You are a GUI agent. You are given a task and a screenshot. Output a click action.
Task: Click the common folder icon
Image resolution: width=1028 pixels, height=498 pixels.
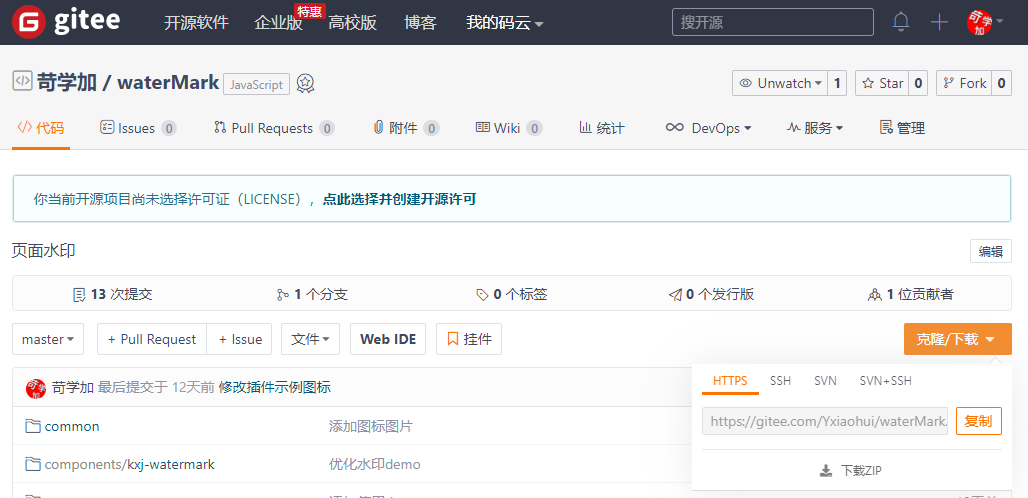[33, 427]
